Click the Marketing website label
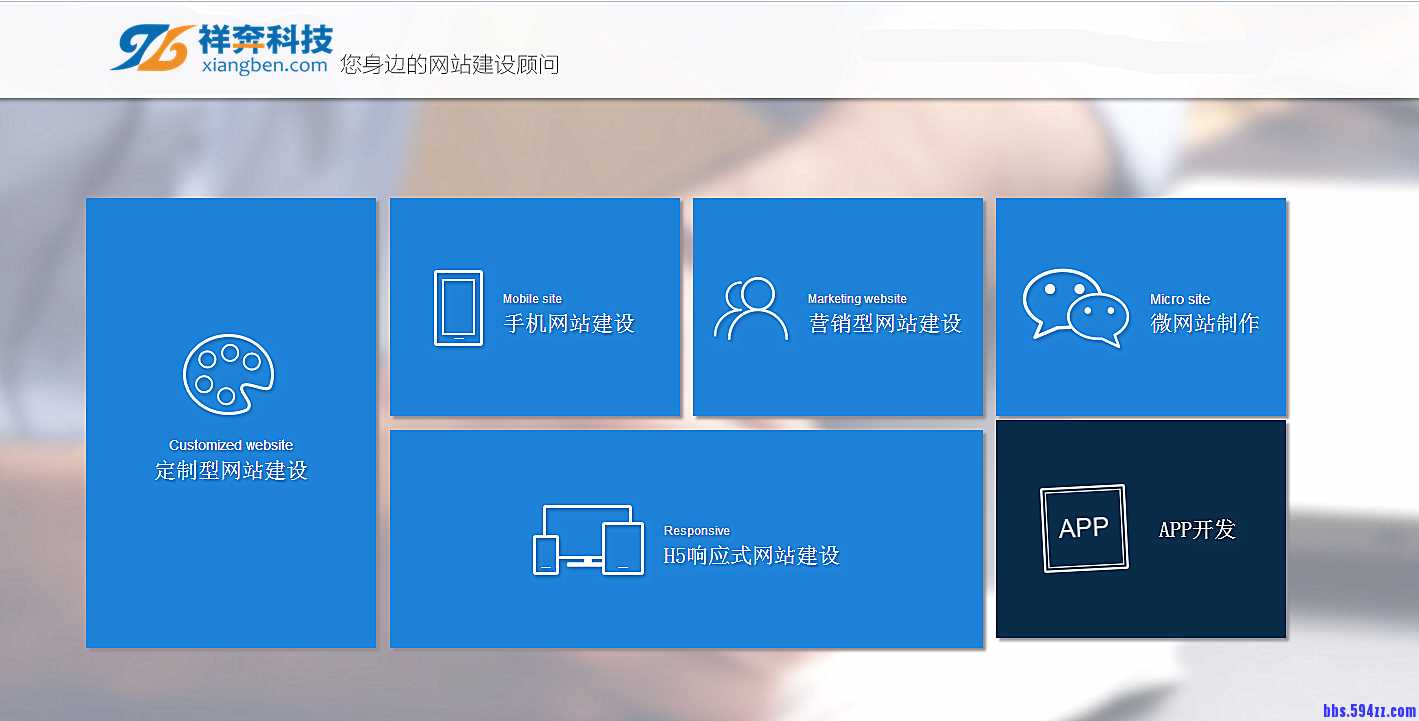 [857, 299]
